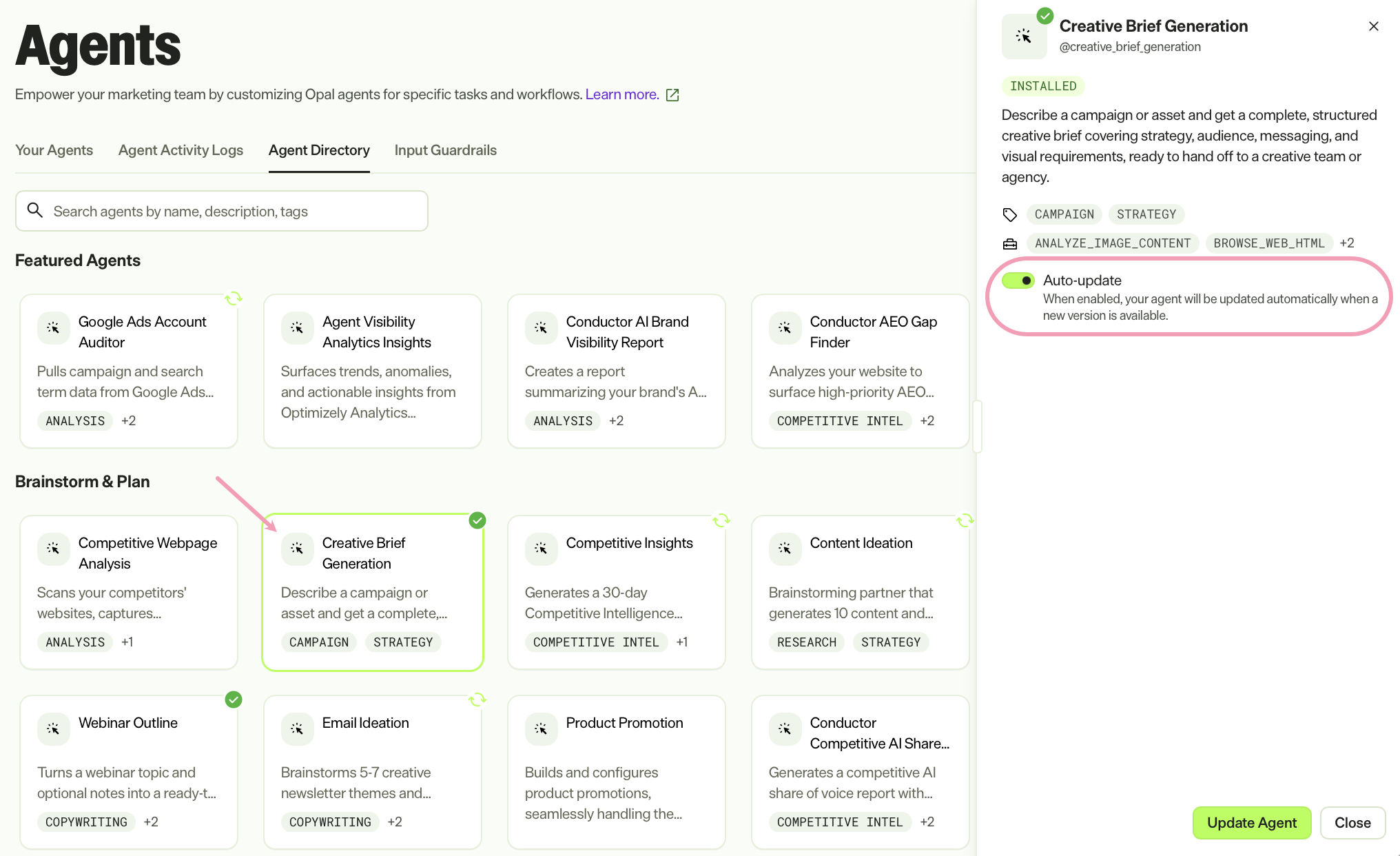Click the update-available icon on Competitive Insights card

point(721,520)
